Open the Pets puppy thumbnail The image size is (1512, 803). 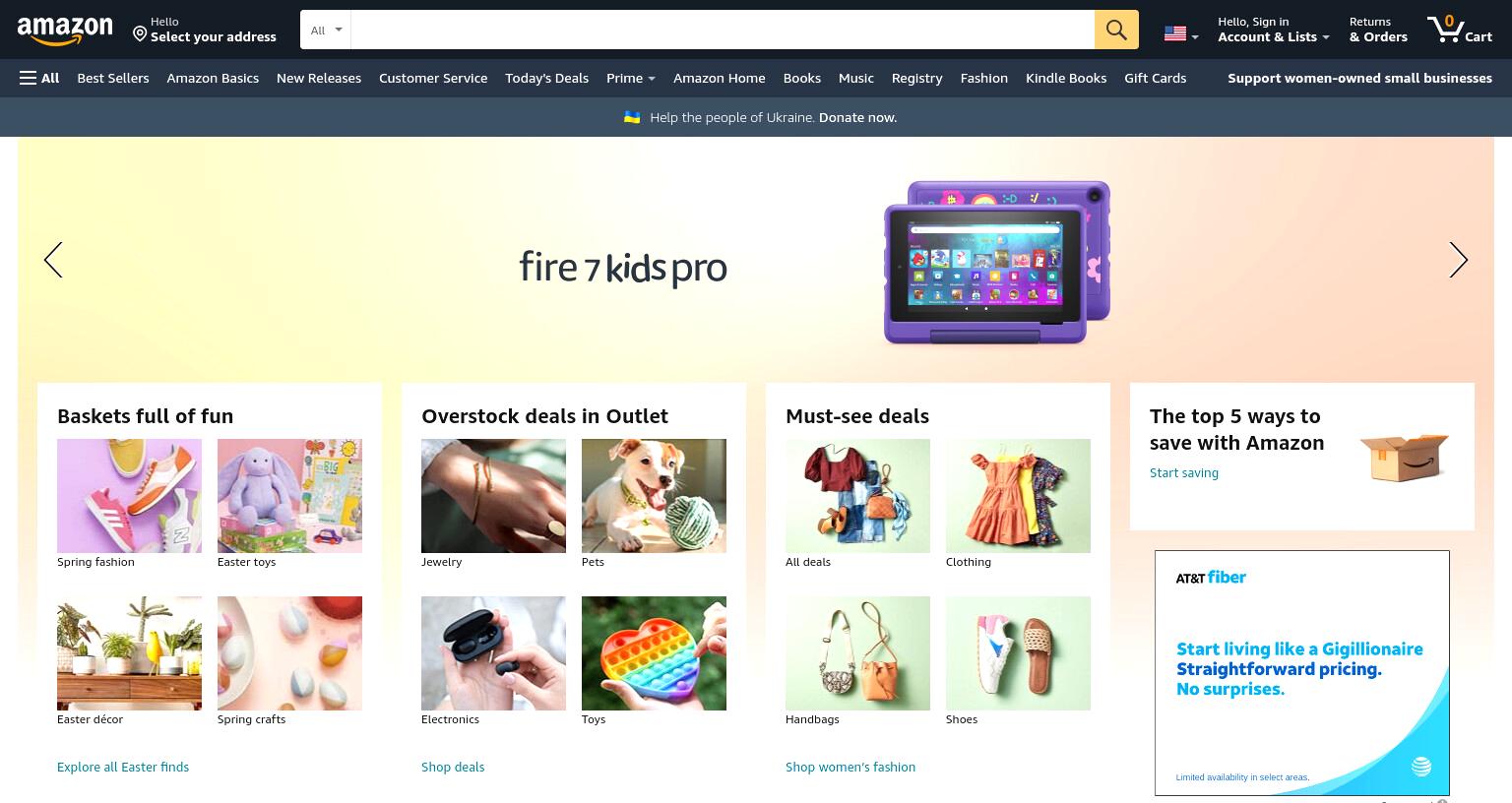click(654, 496)
